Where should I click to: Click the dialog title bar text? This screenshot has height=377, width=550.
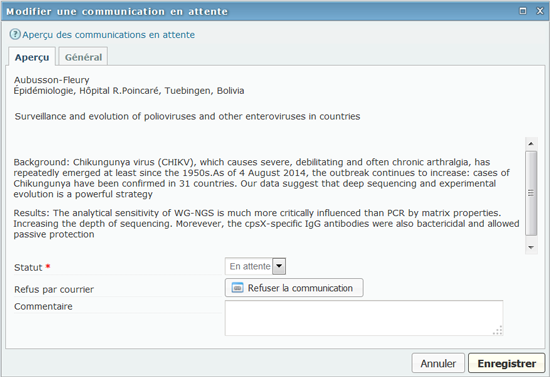click(117, 12)
